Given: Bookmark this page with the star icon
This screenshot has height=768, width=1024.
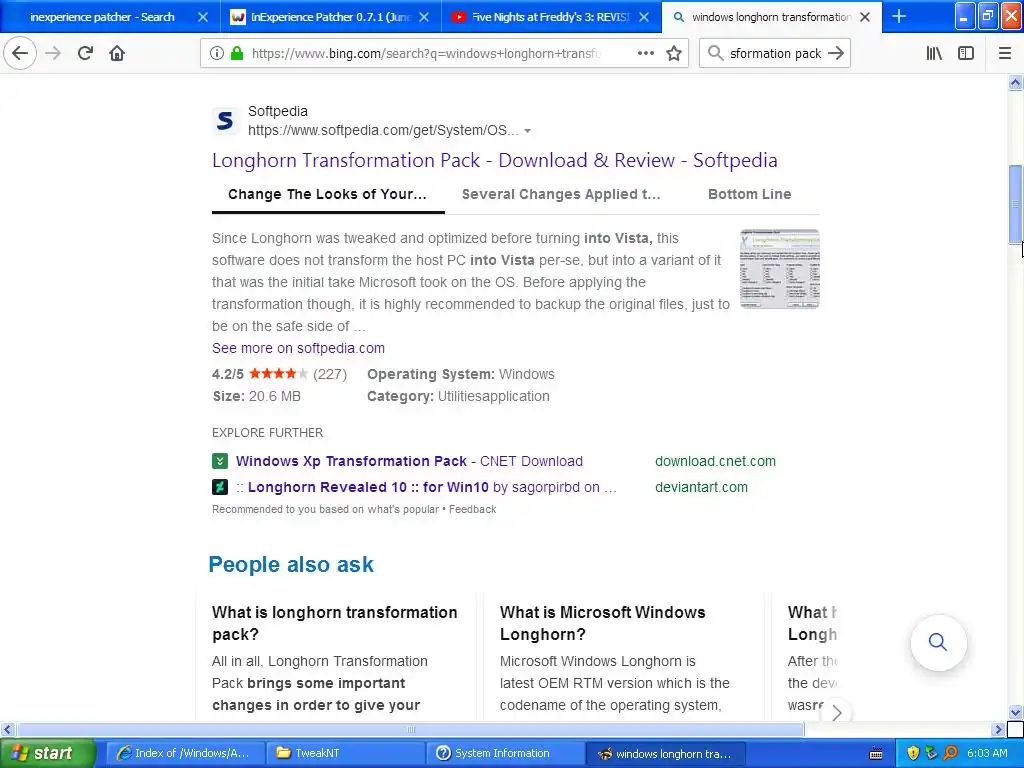Looking at the screenshot, I should 674,53.
